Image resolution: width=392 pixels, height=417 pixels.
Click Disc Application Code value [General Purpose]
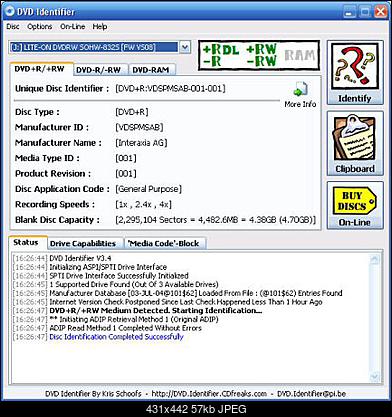148,189
